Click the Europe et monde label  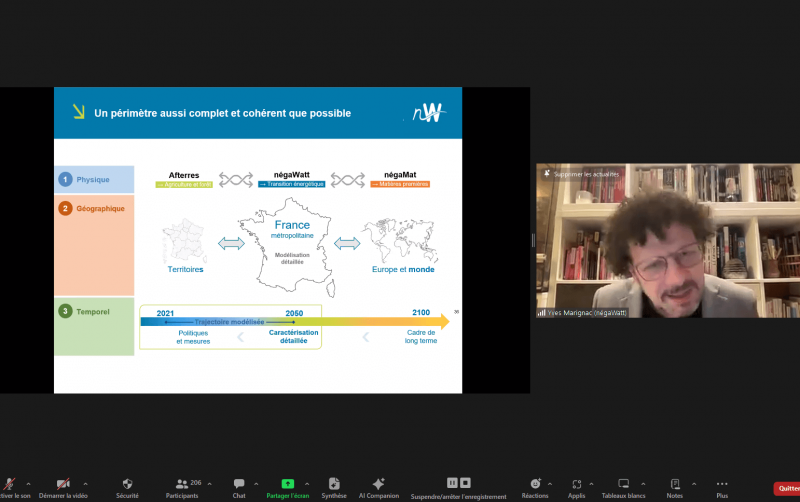point(403,269)
